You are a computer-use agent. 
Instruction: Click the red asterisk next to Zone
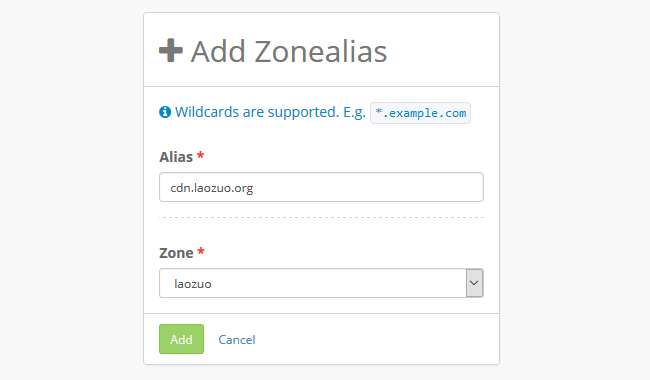tap(201, 251)
